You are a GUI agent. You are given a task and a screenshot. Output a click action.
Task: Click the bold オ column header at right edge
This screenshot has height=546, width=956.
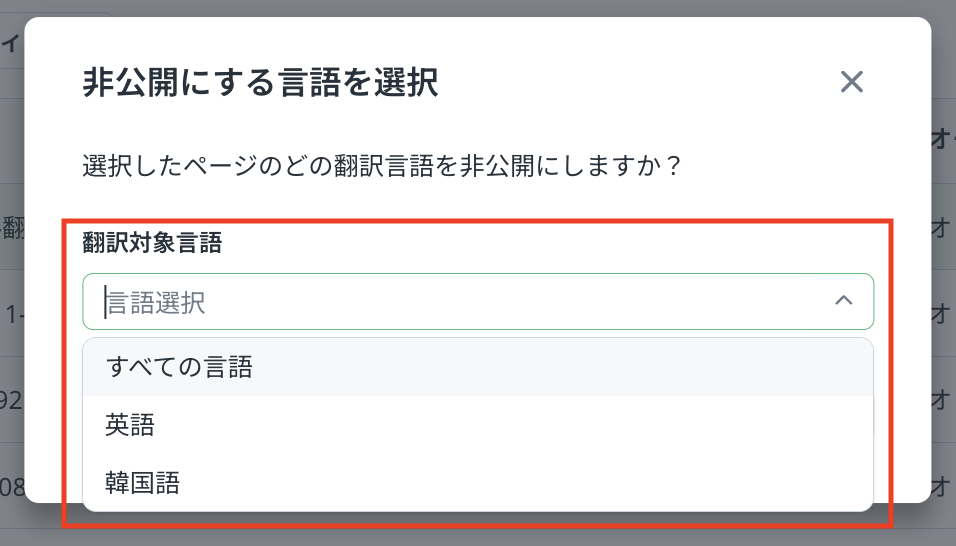pyautogui.click(x=942, y=140)
